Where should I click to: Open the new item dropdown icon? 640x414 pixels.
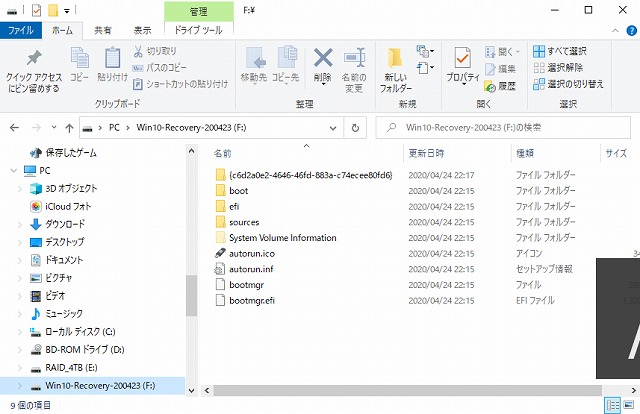(x=425, y=51)
